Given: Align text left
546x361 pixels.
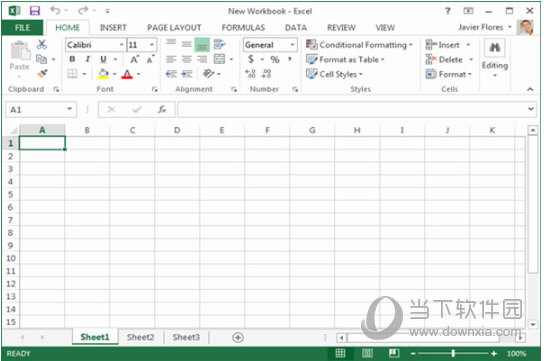Looking at the screenshot, I should [171, 59].
